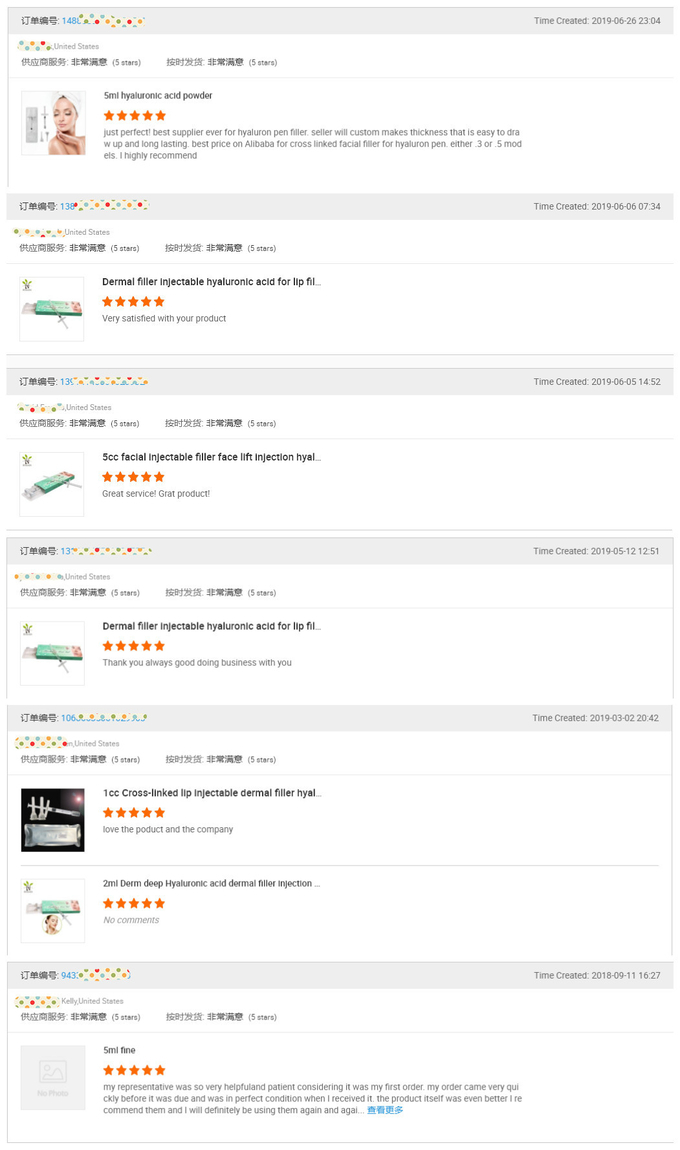Expand the review with 查看更多 link
The width and height of the screenshot is (680, 1150).
coord(385,1110)
